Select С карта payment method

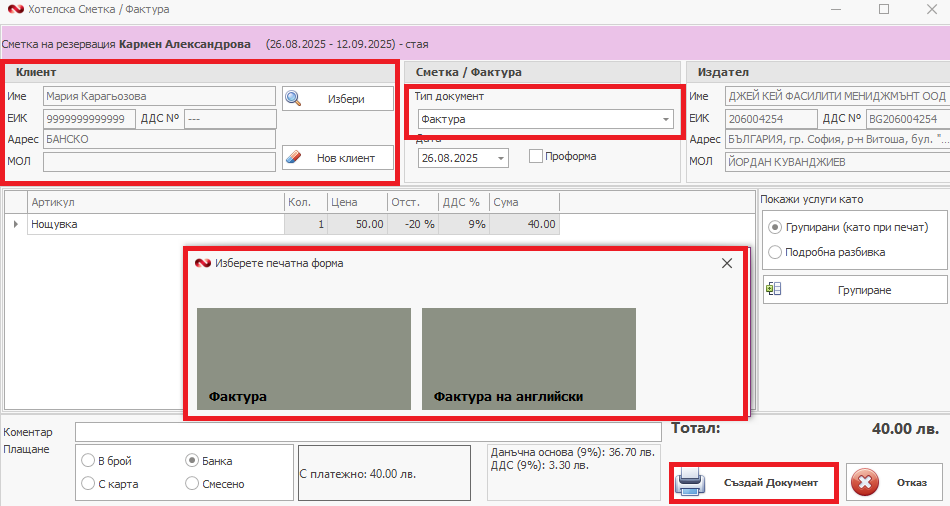click(x=88, y=484)
